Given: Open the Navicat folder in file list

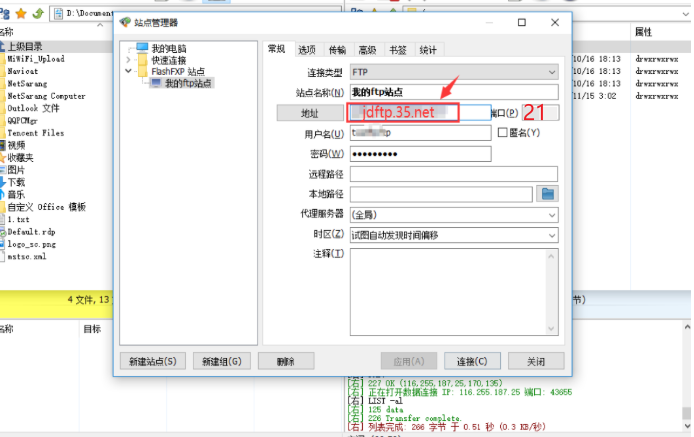Looking at the screenshot, I should tap(24, 72).
